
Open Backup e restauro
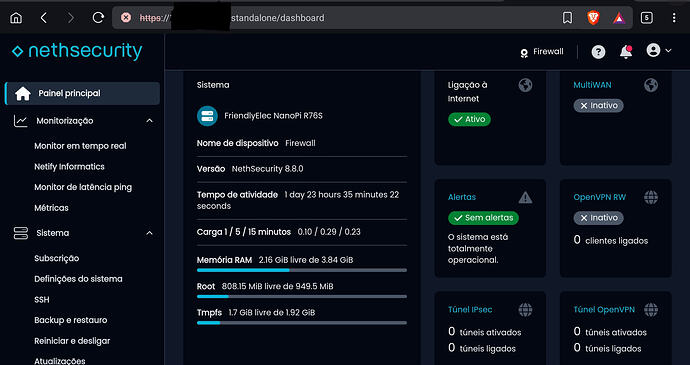(x=70, y=320)
